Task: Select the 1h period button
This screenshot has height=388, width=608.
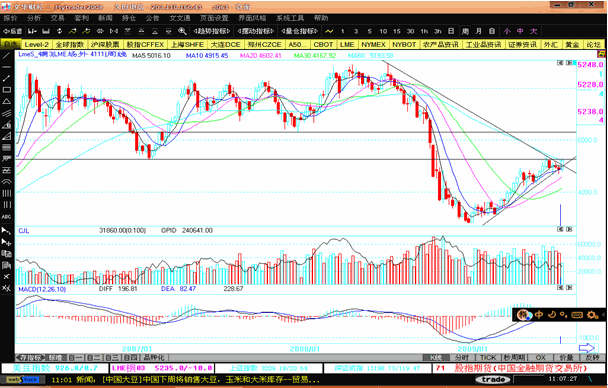Action: (424, 31)
